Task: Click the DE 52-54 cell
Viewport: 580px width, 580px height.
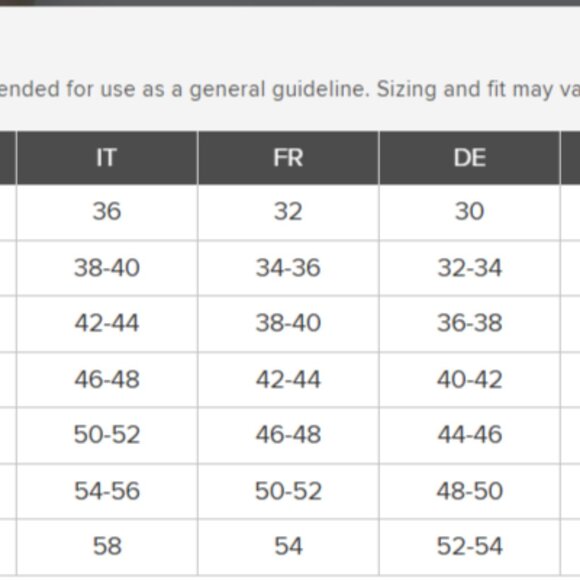Action: pyautogui.click(x=469, y=546)
